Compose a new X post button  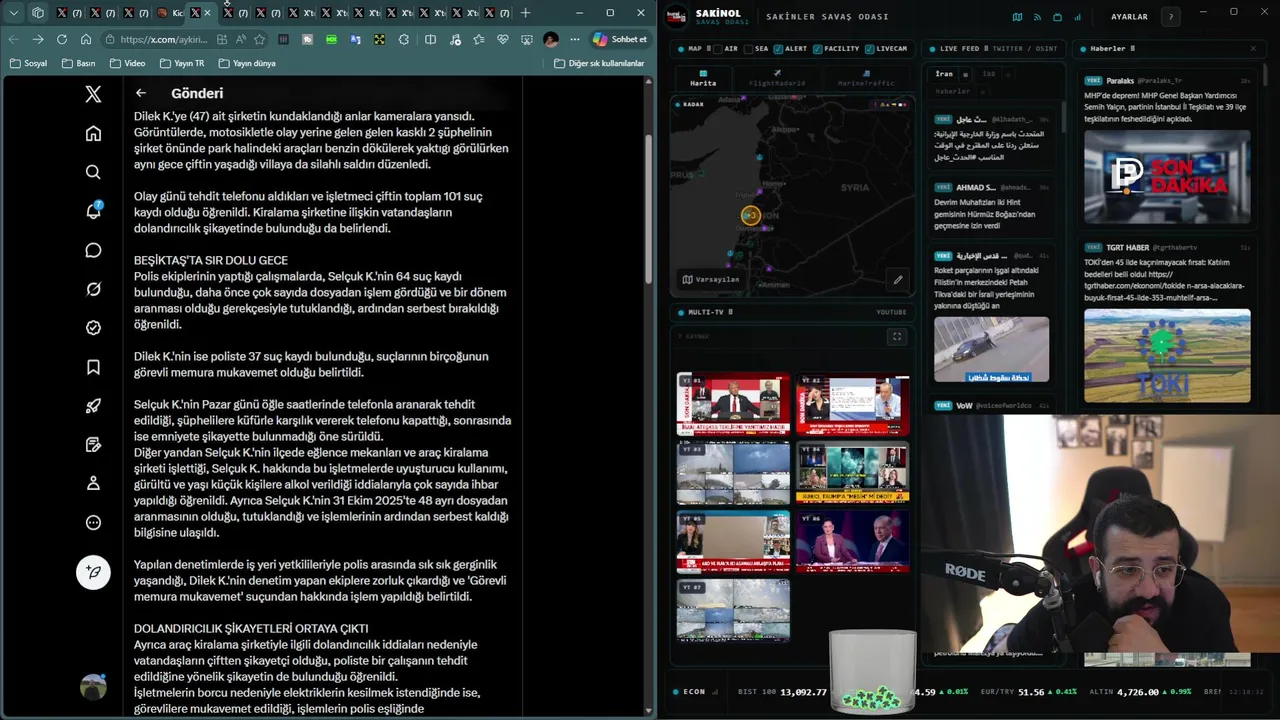tap(93, 572)
